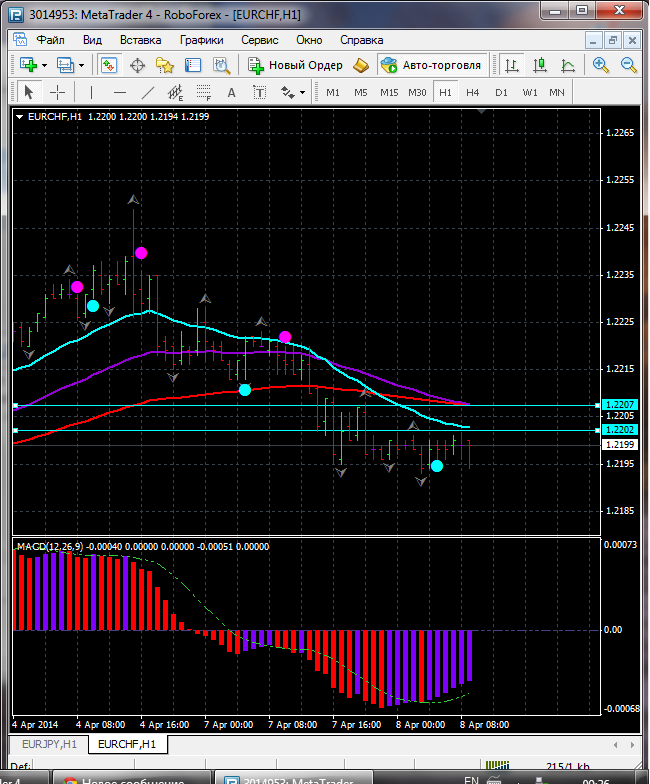650x784 pixels.
Task: Show the Navigator favorites folder
Action: point(165,65)
